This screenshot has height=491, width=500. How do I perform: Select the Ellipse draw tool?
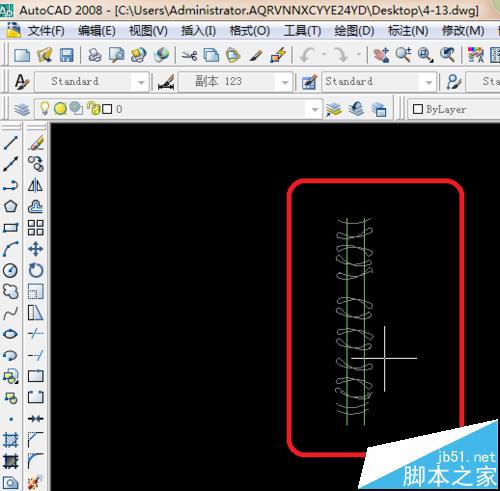point(11,334)
